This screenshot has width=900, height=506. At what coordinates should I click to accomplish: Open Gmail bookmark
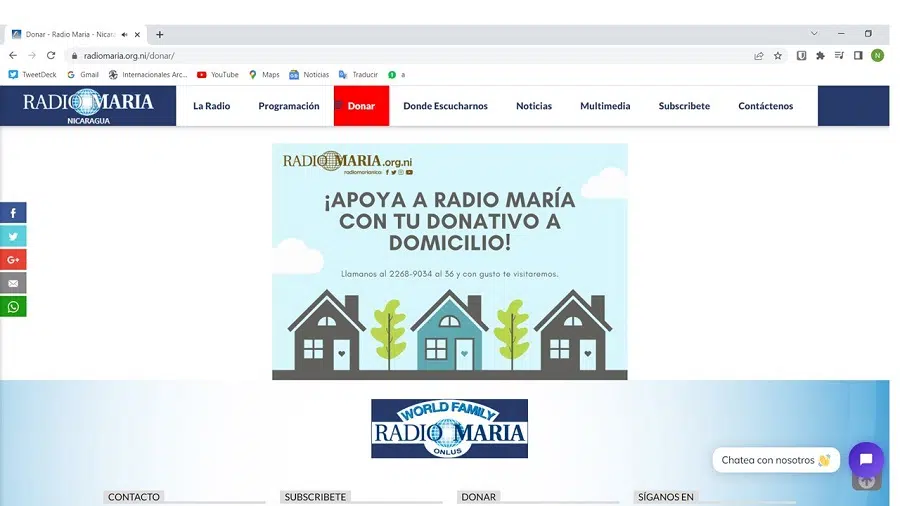pyautogui.click(x=83, y=75)
